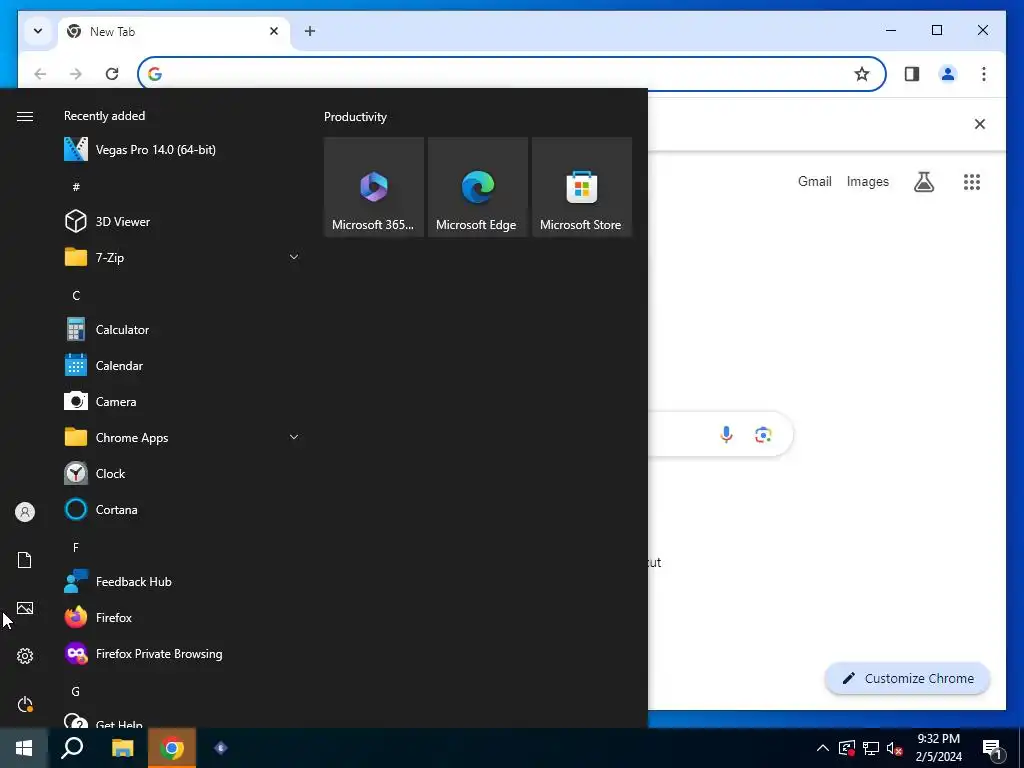Screen dimensions: 1024x768
Task: Click the F section header
Action: [x=76, y=547]
